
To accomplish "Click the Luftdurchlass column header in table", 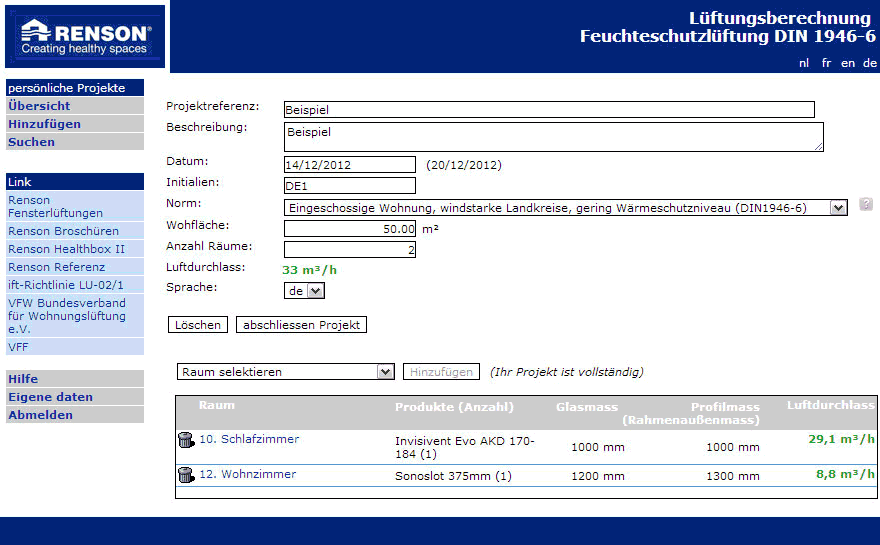I will (831, 405).
